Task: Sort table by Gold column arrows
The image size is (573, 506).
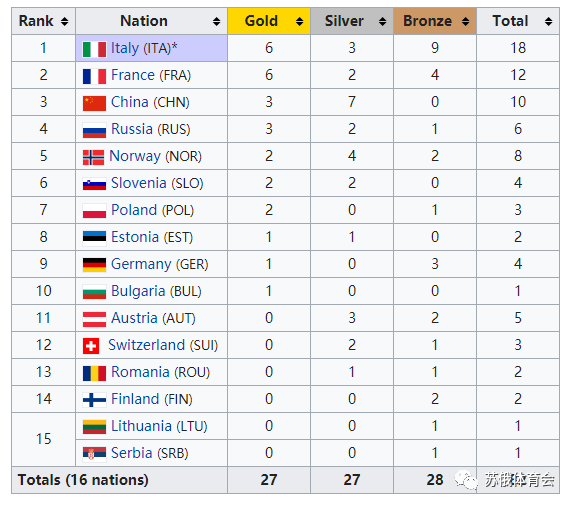Action: pyautogui.click(x=299, y=21)
